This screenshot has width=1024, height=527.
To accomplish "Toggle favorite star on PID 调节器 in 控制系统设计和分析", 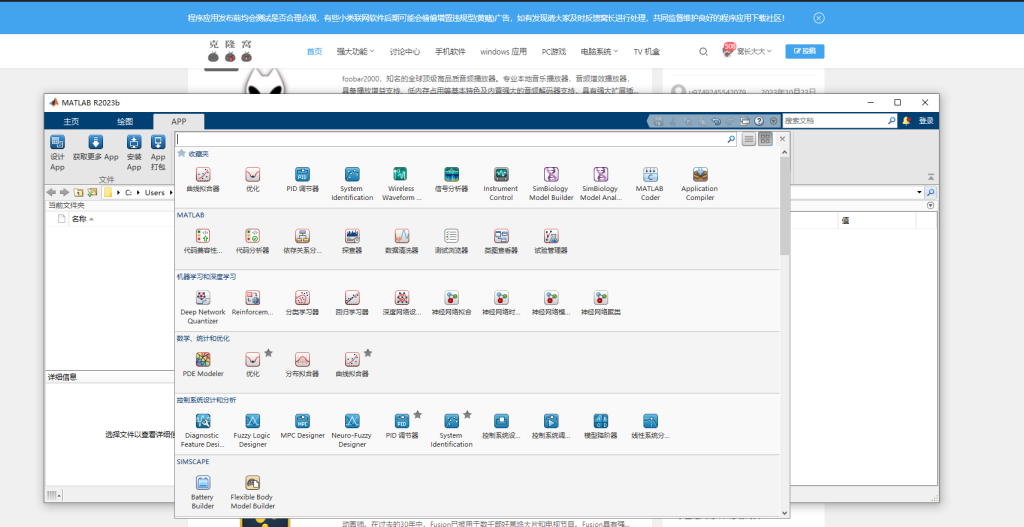I will [418, 414].
